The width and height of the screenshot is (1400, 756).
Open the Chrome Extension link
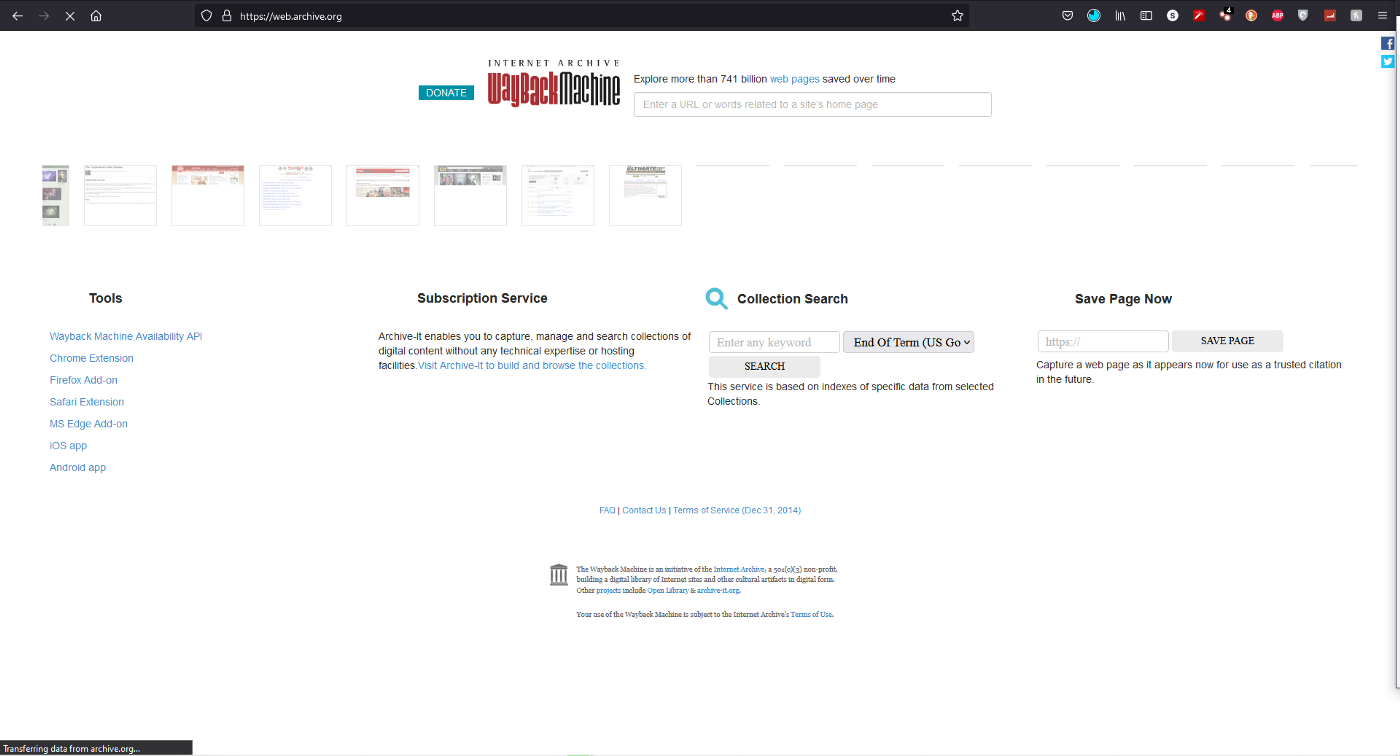[x=92, y=358]
